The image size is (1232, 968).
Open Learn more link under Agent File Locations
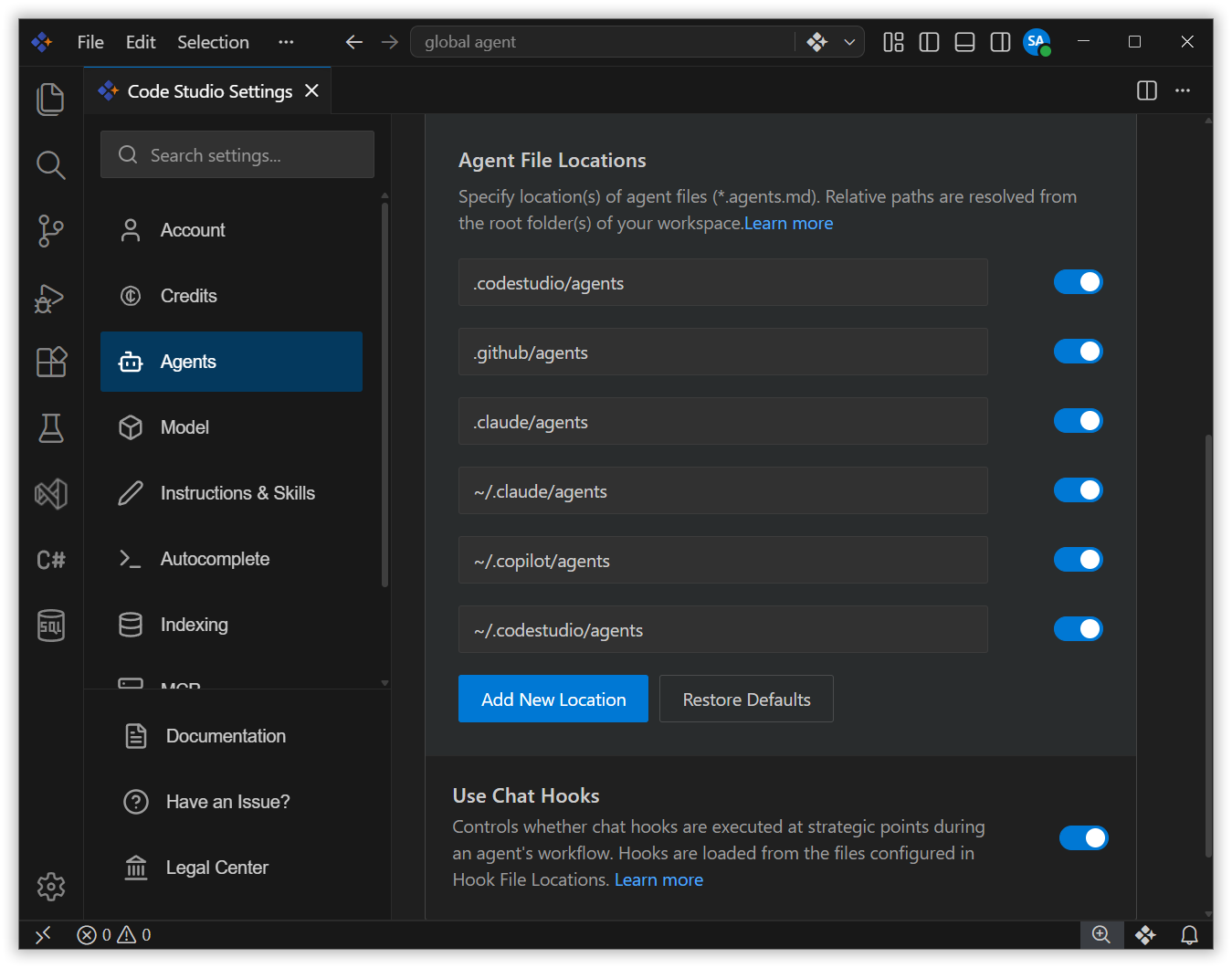point(789,224)
